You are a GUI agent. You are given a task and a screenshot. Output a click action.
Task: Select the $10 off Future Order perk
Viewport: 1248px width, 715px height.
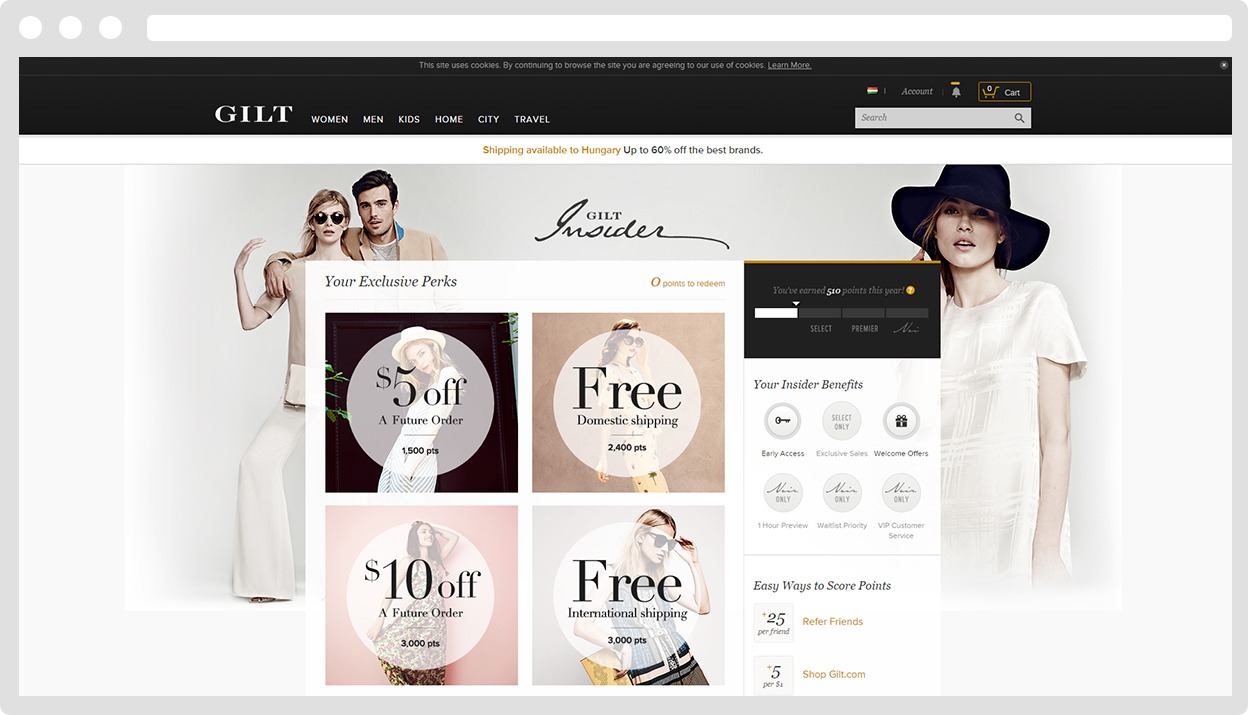421,595
